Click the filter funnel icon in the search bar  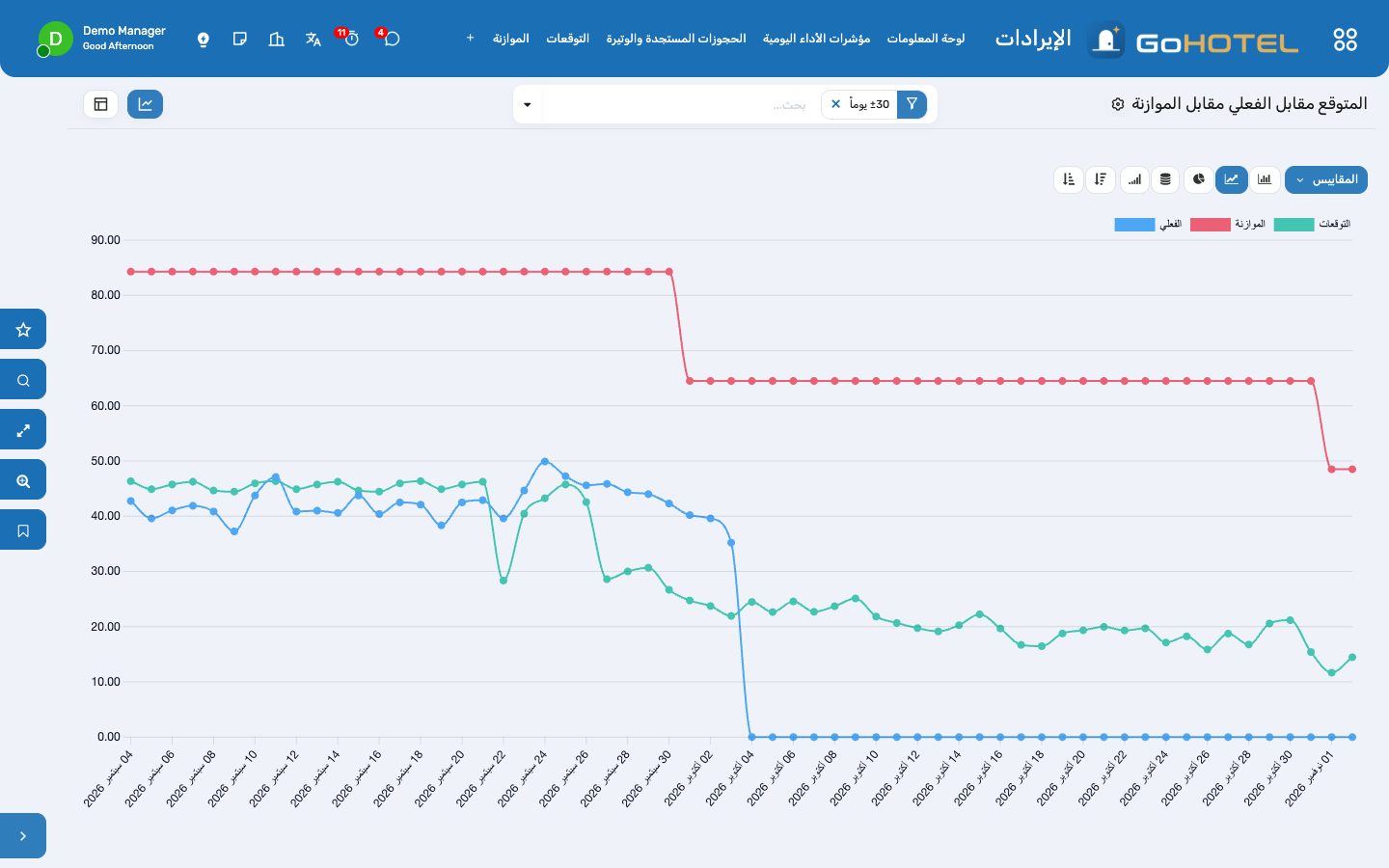pyautogui.click(x=912, y=104)
